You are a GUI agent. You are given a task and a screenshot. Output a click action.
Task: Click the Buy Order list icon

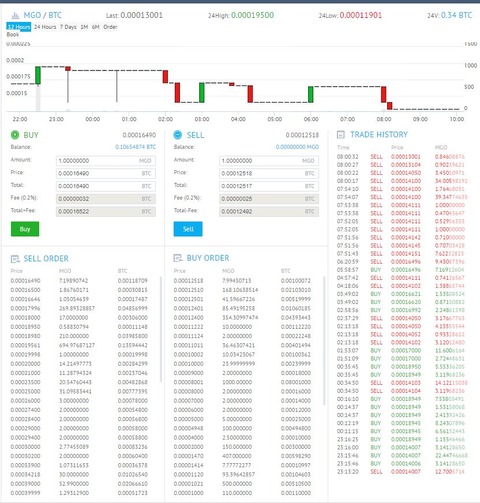click(x=178, y=258)
